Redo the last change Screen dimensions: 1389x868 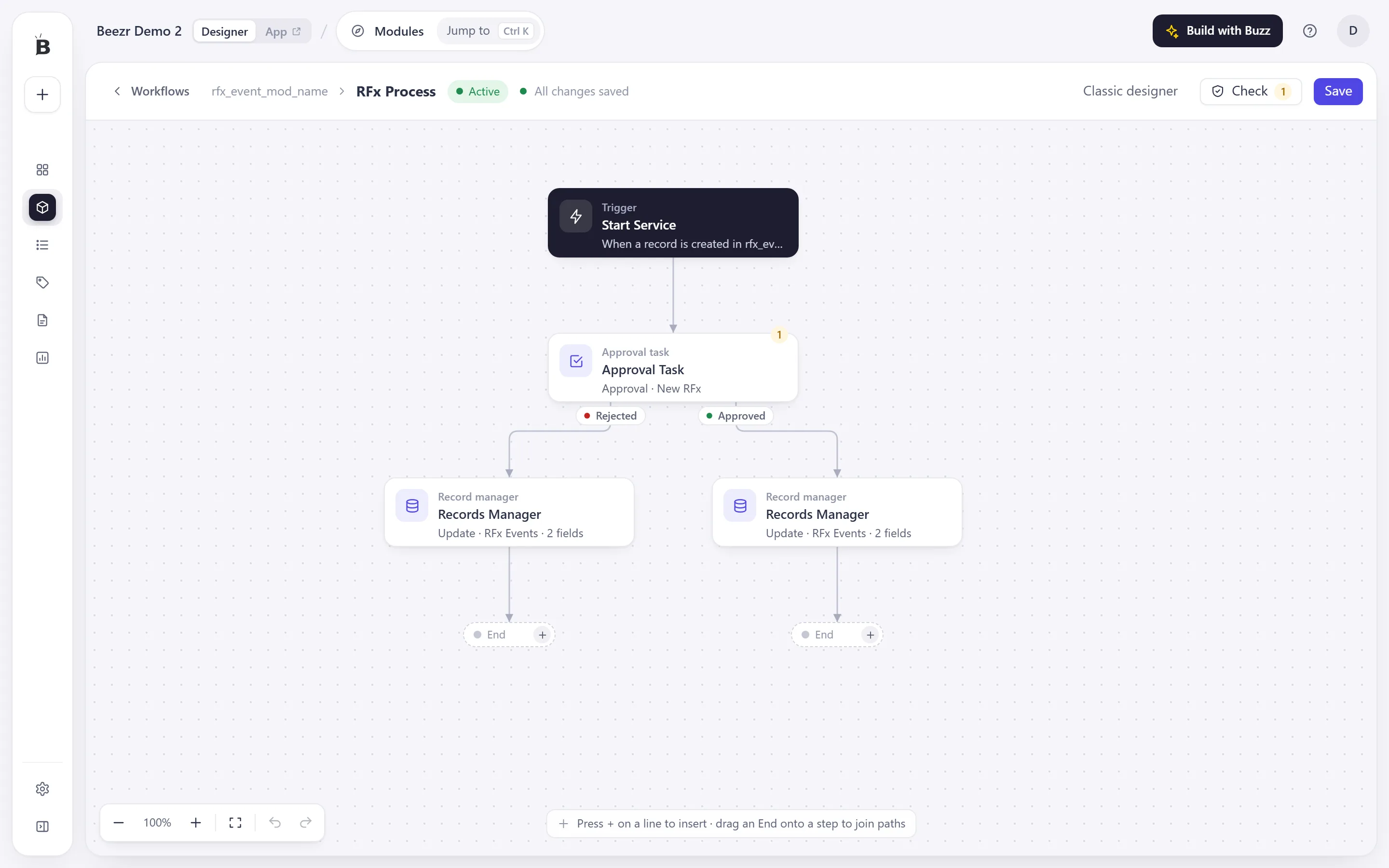pyautogui.click(x=306, y=823)
